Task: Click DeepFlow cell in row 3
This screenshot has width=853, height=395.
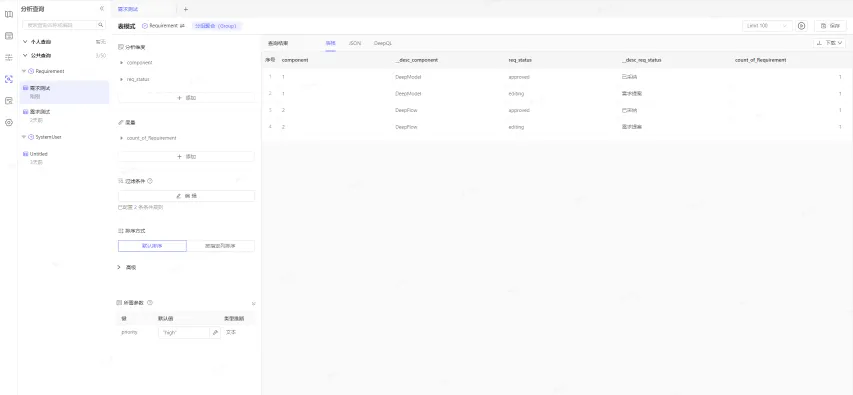Action: pos(406,110)
